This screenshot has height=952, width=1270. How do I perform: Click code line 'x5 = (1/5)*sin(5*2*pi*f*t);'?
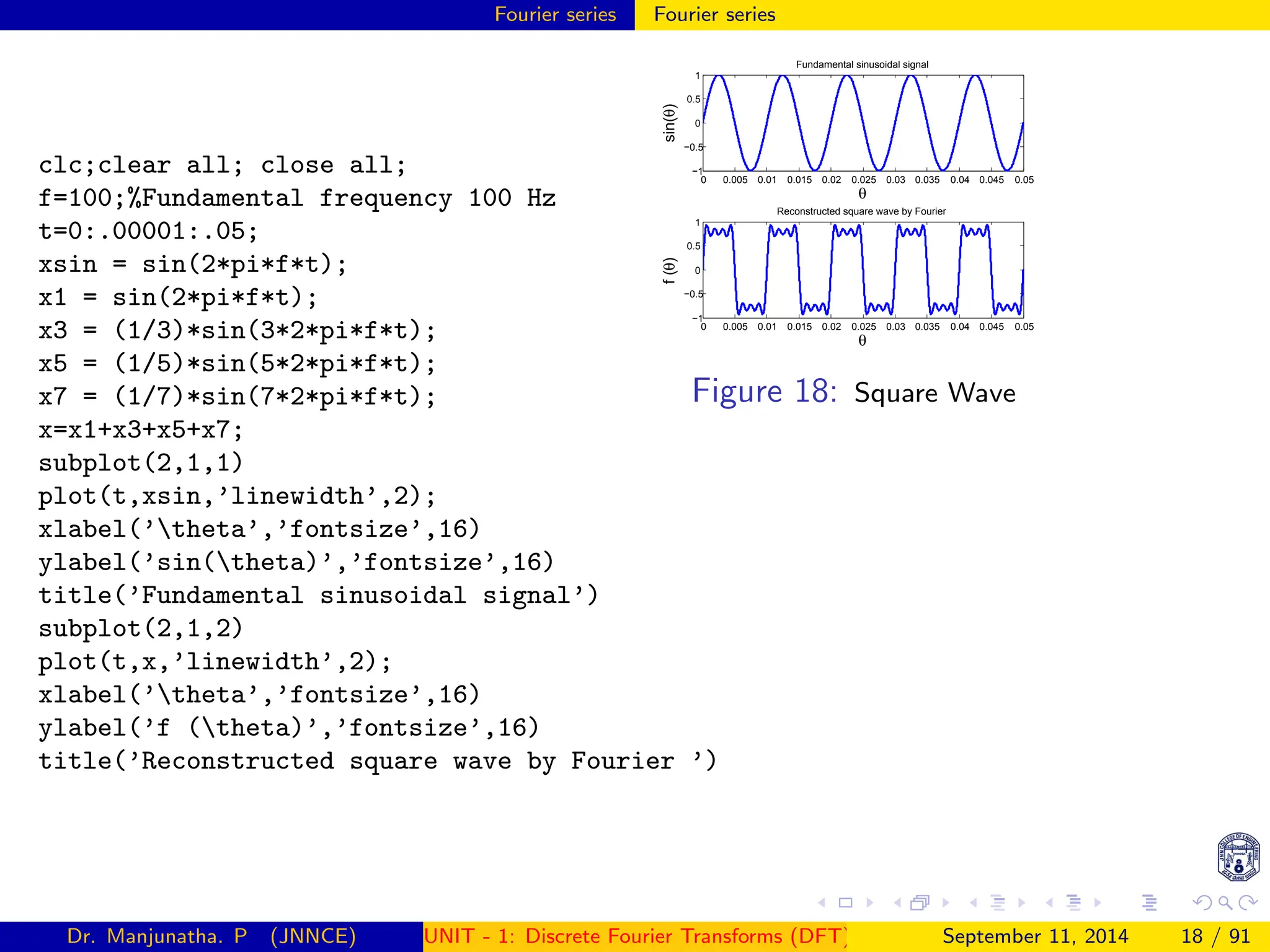(238, 364)
